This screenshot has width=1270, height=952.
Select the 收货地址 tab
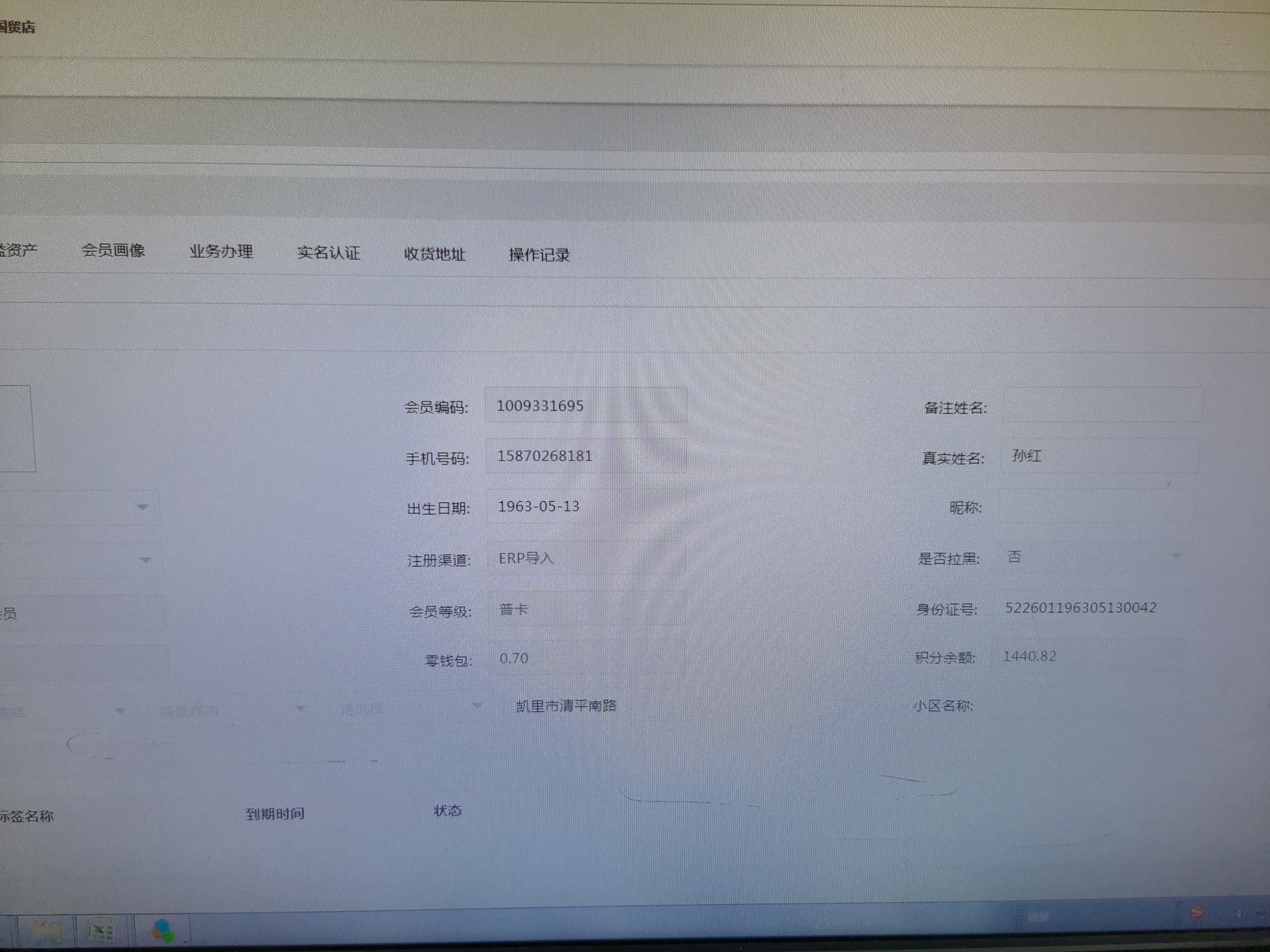tap(435, 254)
